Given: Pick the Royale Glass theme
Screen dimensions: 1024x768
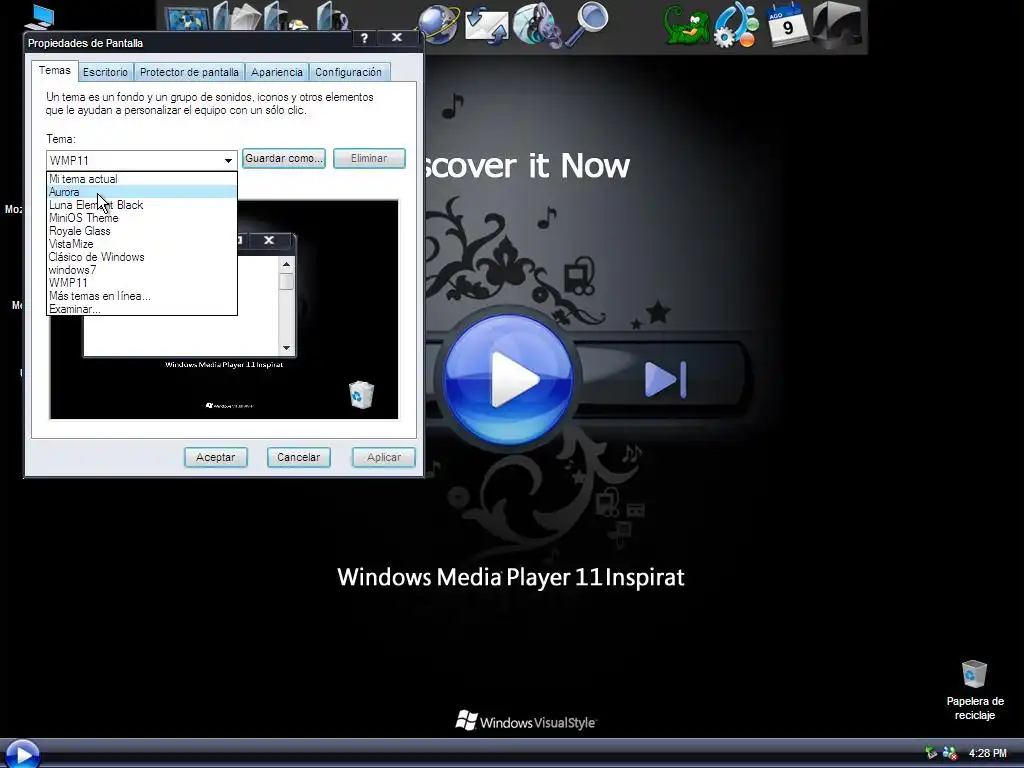Looking at the screenshot, I should (x=142, y=231).
